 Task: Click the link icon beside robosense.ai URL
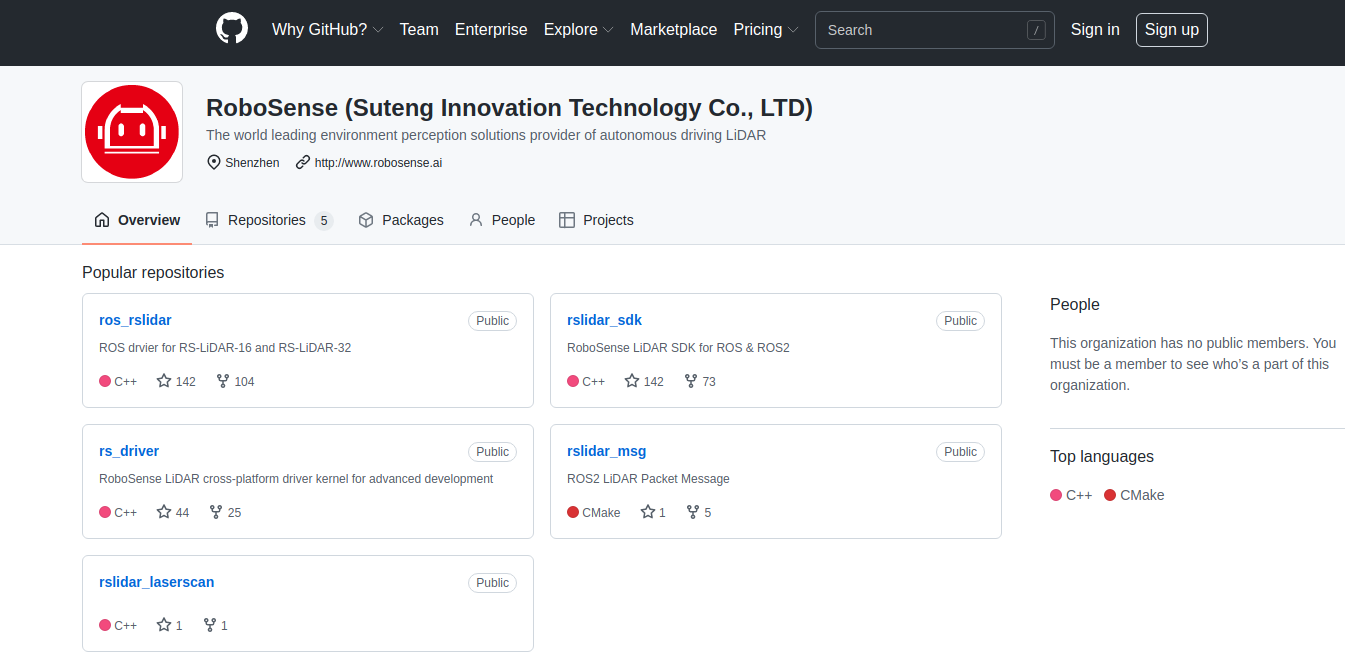[303, 162]
